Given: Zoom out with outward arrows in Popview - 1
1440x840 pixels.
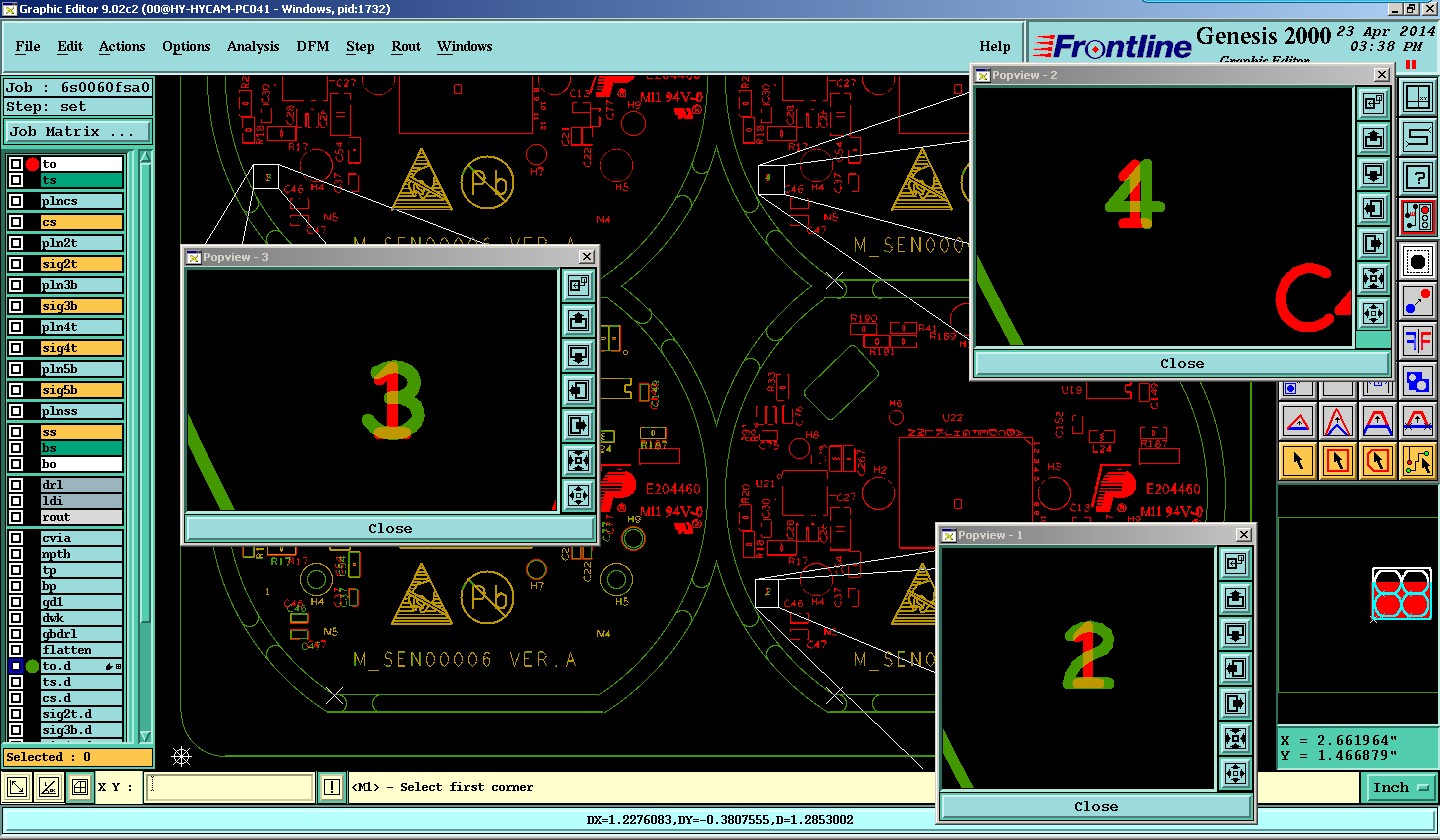Looking at the screenshot, I should [1235, 773].
